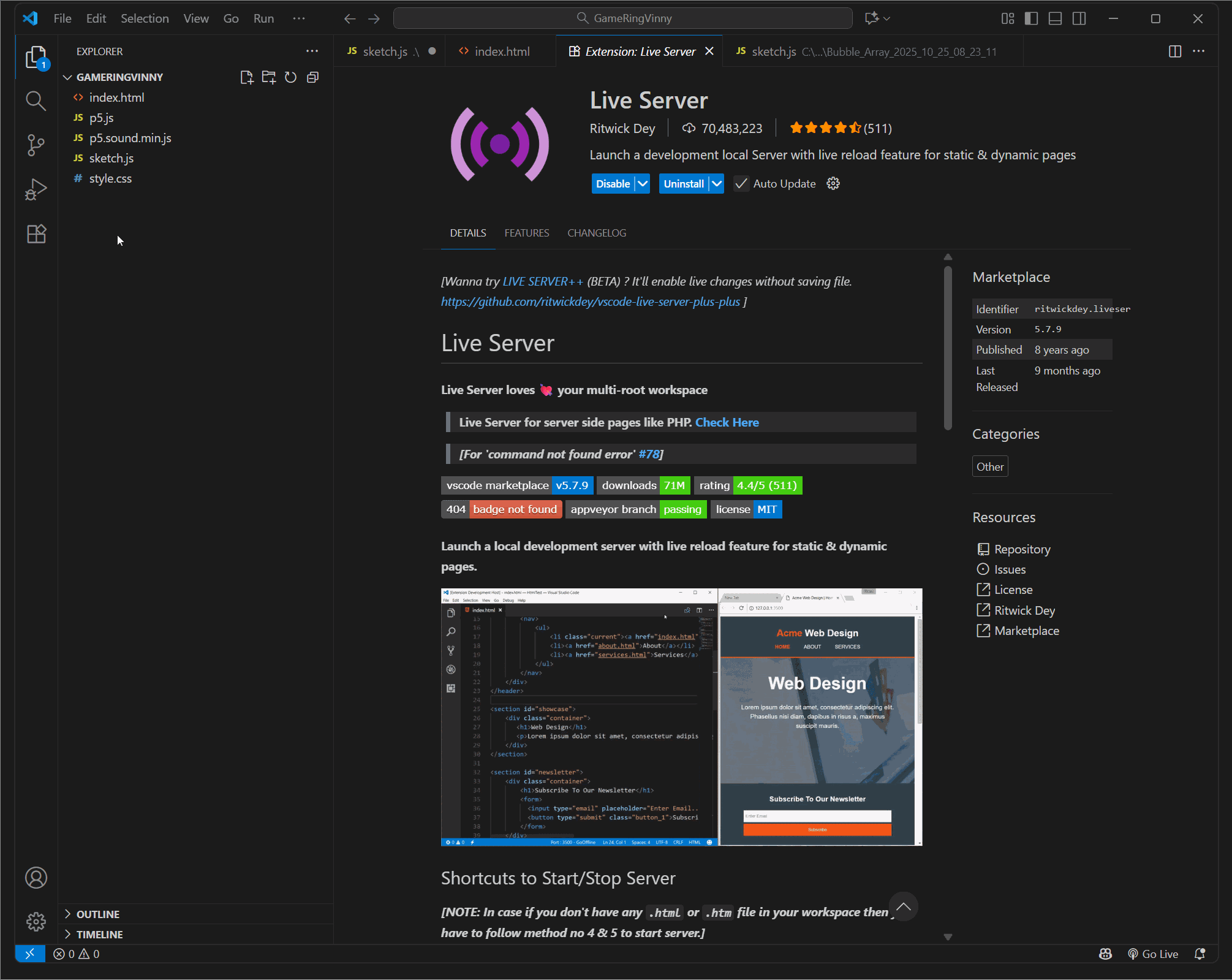Click the Accounts icon at bottom left
The image size is (1232, 980).
click(36, 878)
